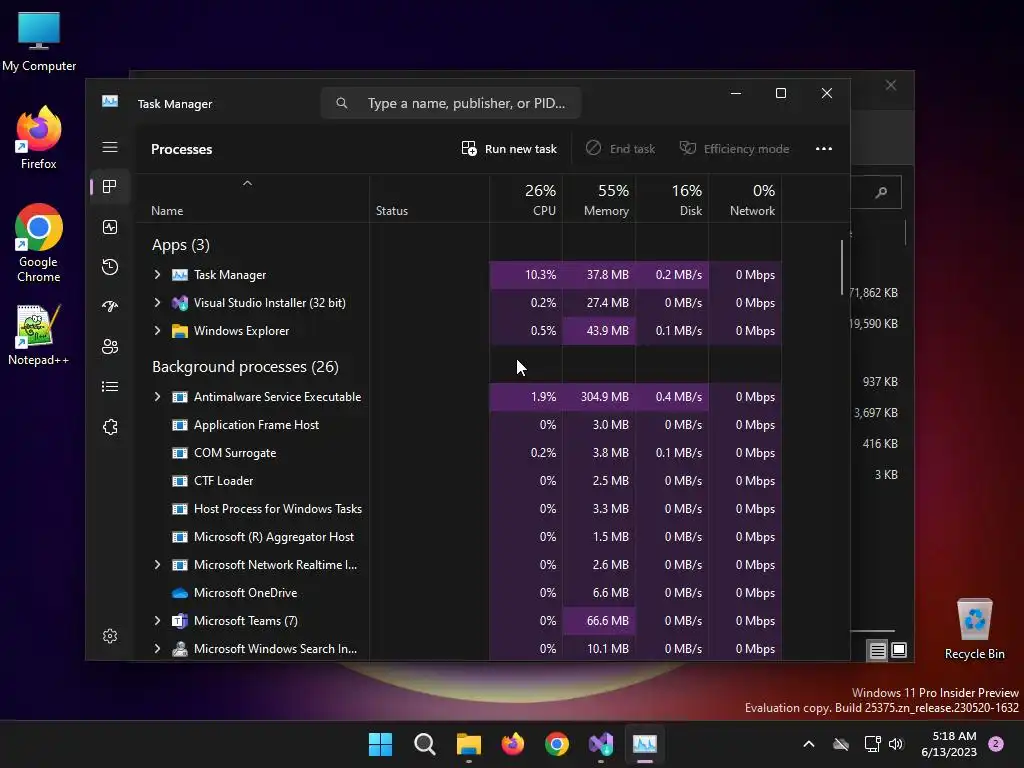
Task: Show hidden icons chevron in system tray
Action: (x=808, y=744)
